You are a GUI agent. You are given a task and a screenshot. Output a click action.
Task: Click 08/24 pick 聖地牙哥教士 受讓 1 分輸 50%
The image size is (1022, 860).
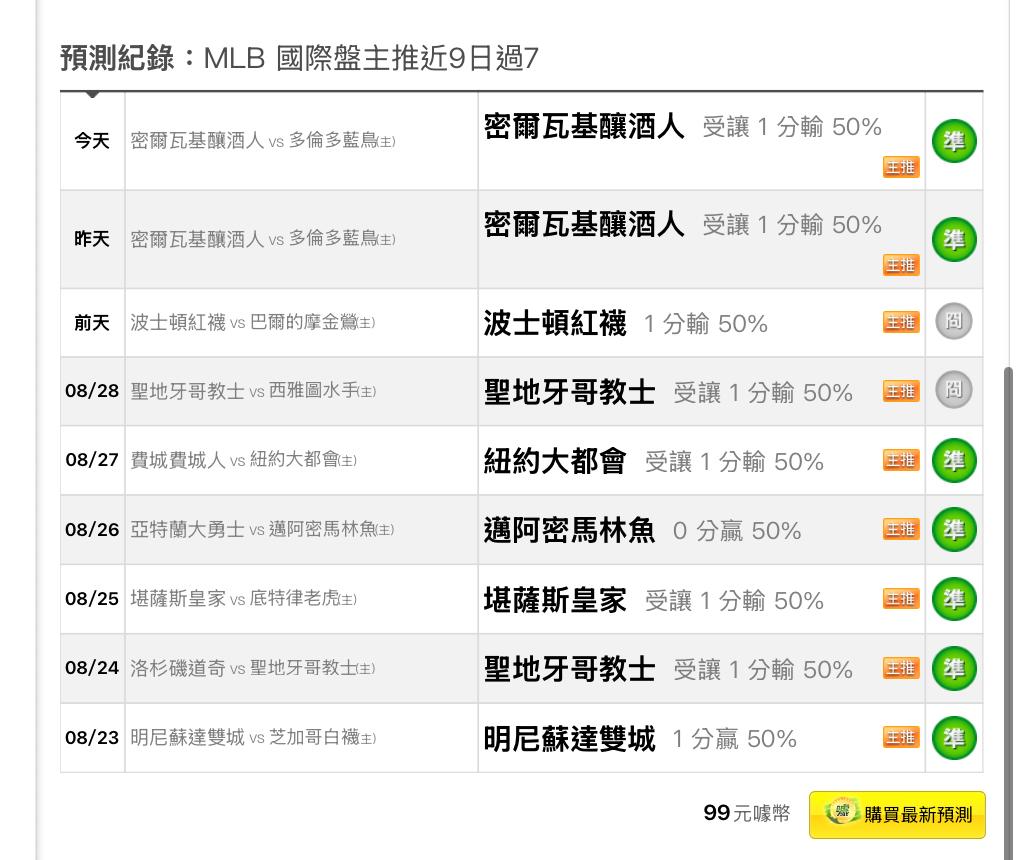(x=668, y=670)
